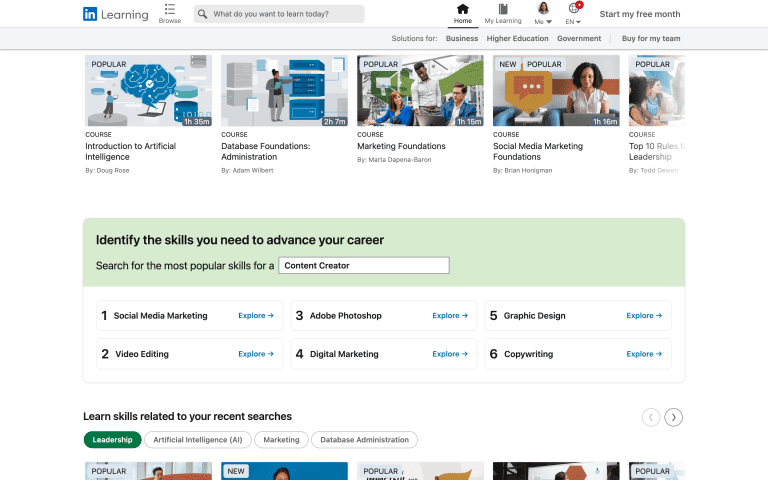Open Introduction to Artificial Intelligence thumbnail

click(x=148, y=91)
